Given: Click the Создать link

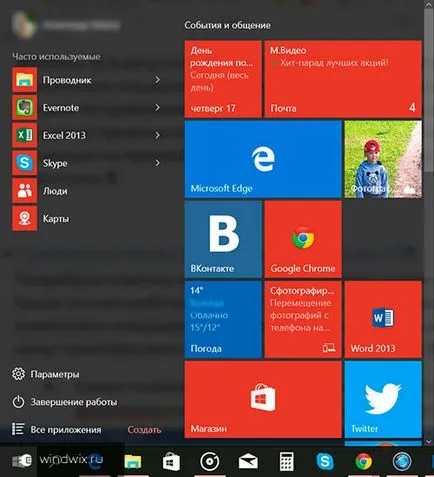Looking at the screenshot, I should click(144, 430).
